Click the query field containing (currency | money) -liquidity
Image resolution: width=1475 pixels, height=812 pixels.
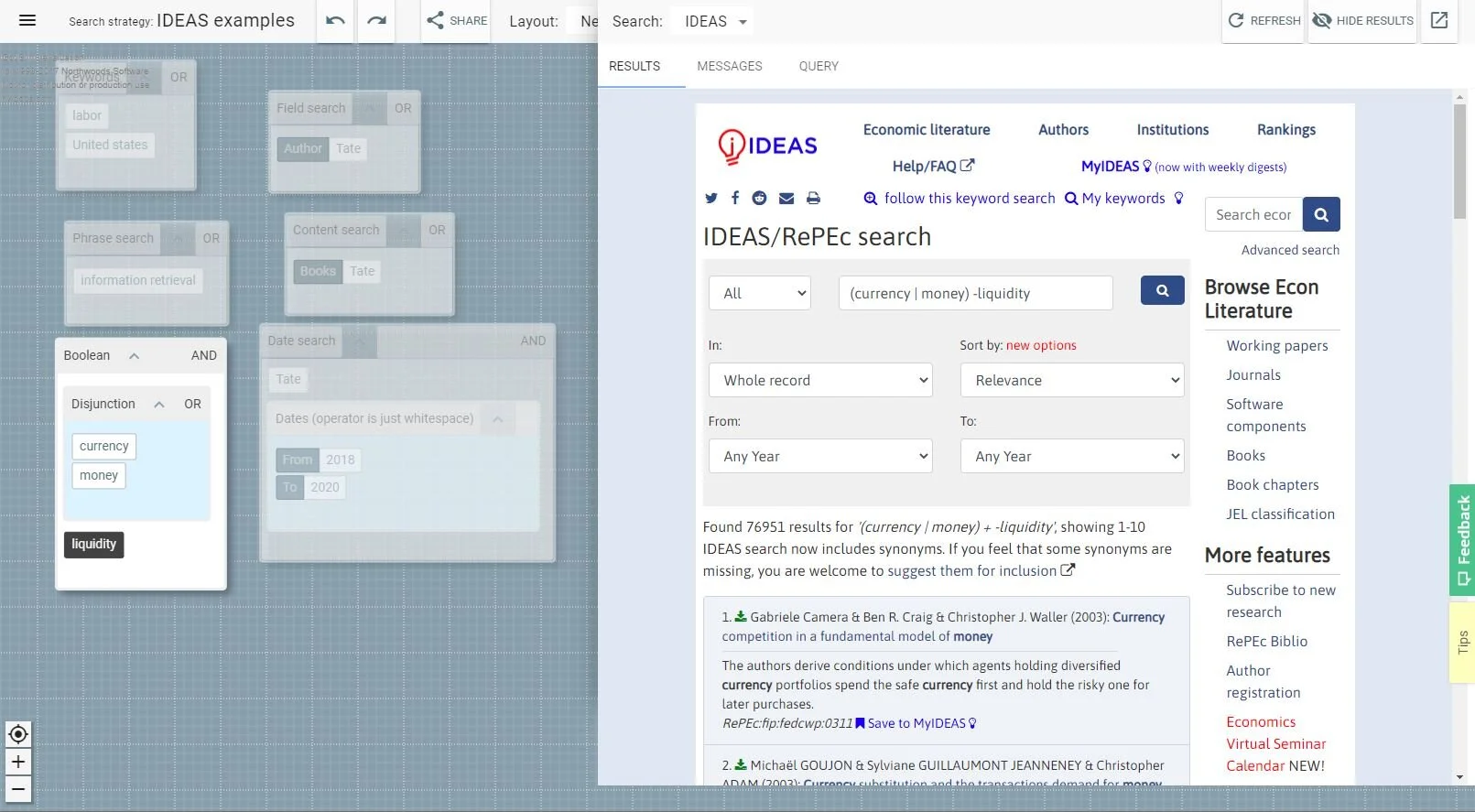(976, 293)
